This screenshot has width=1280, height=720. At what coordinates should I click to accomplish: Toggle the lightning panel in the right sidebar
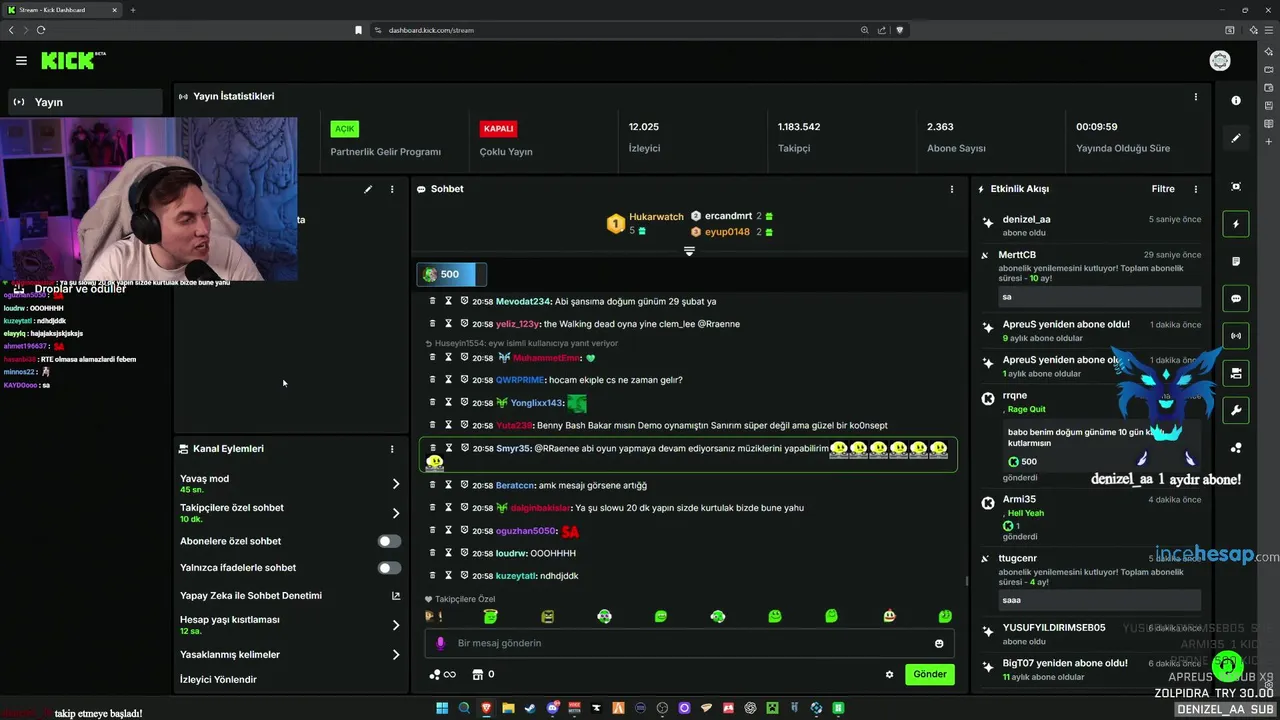(x=1236, y=224)
